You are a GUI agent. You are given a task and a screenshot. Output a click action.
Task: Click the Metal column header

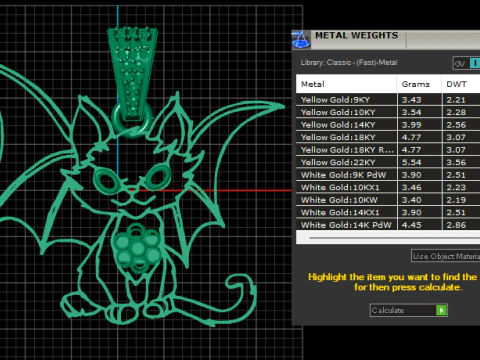click(x=346, y=84)
